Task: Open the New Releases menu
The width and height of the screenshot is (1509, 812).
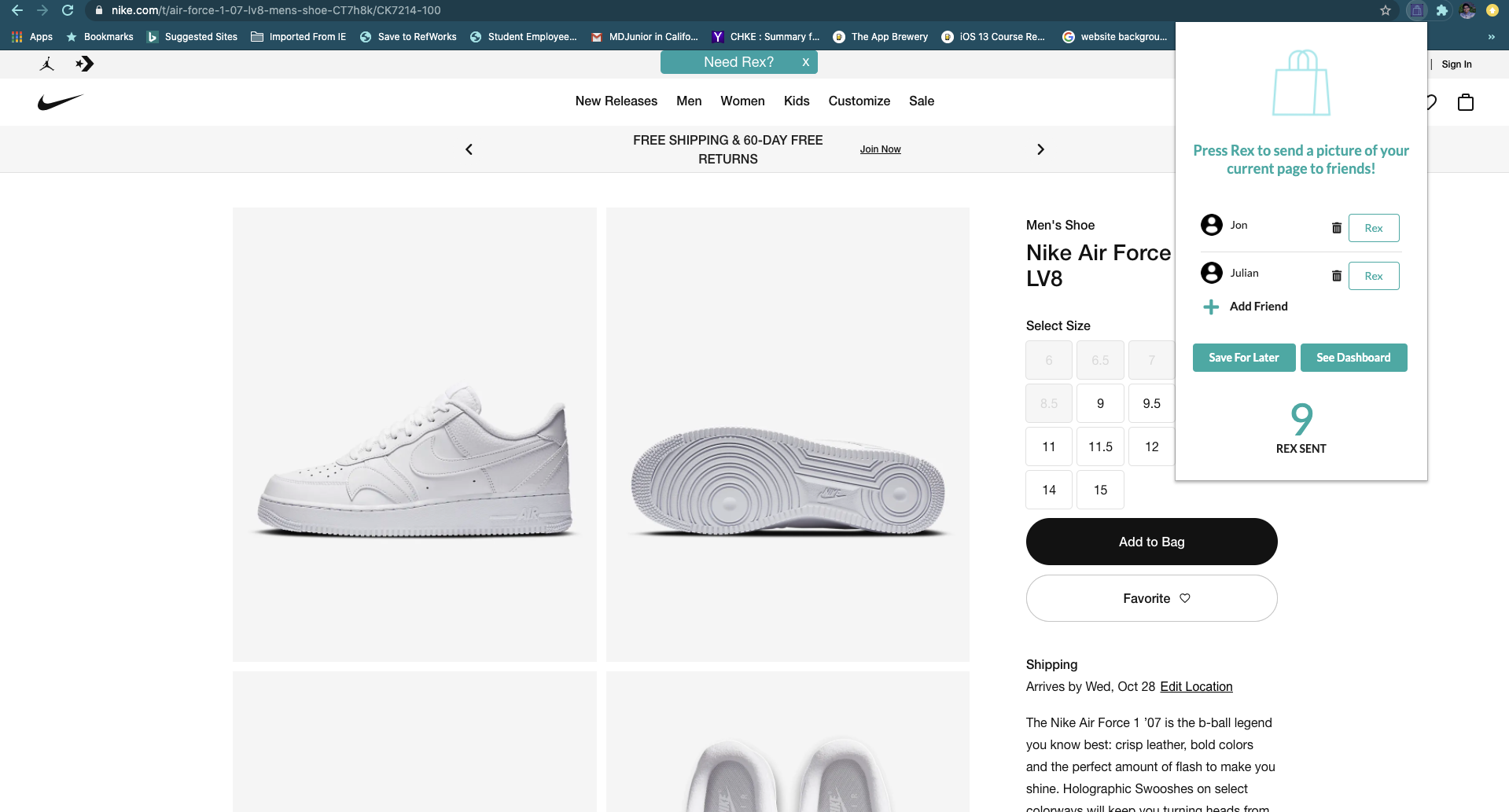Action: coord(616,101)
